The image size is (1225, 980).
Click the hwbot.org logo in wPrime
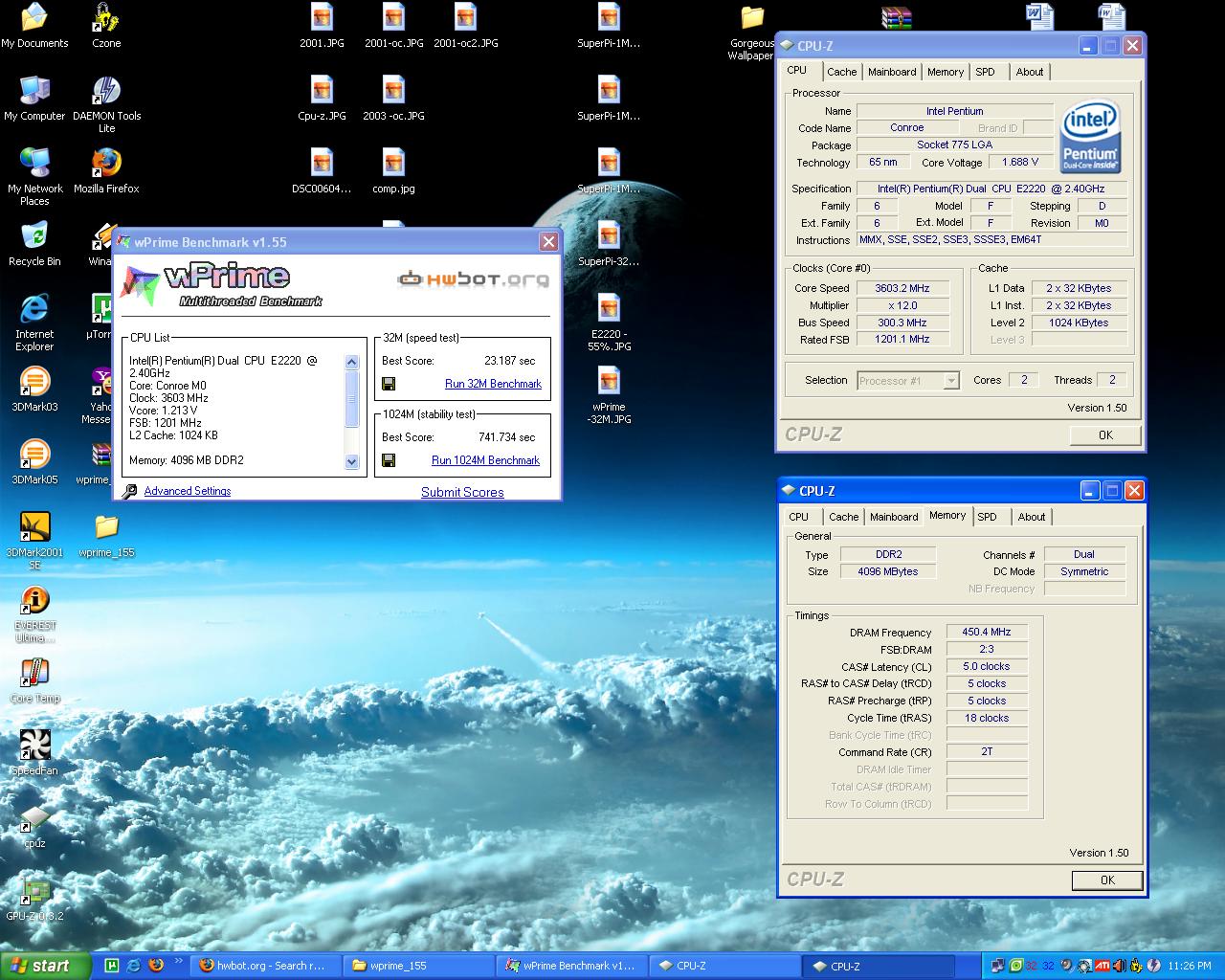[x=474, y=278]
